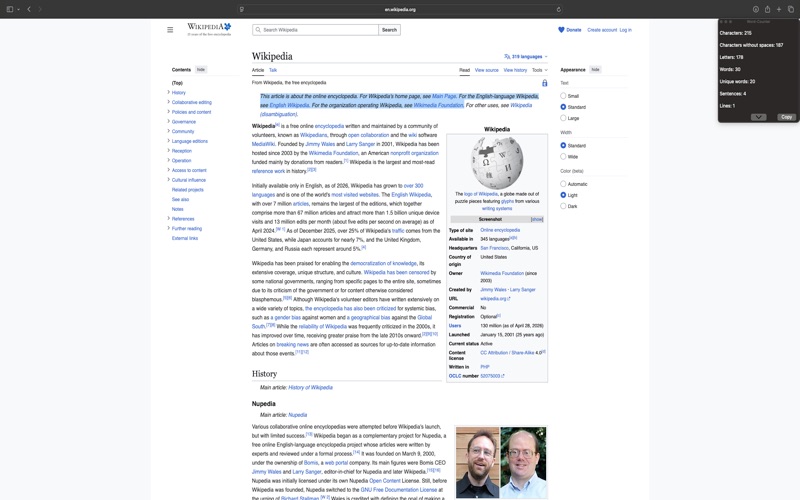Select Standard text size
The height and width of the screenshot is (500, 800).
[563, 107]
